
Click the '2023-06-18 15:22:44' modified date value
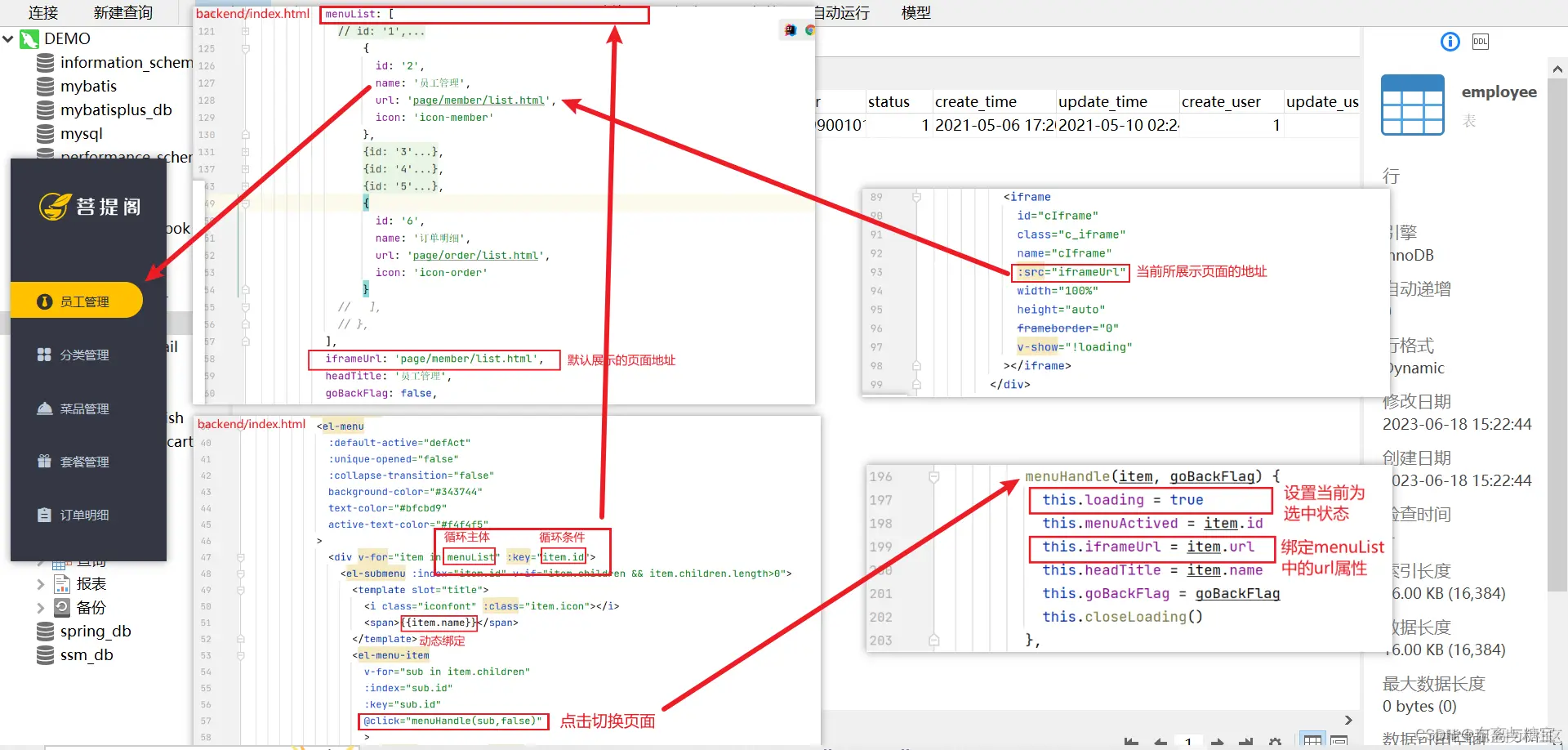(1457, 424)
